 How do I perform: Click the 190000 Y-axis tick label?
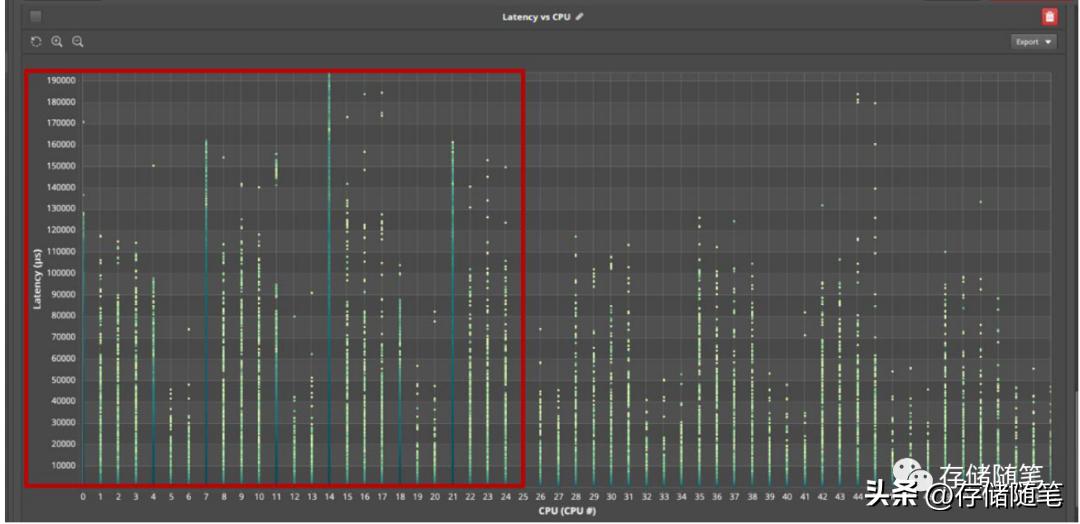tap(62, 80)
